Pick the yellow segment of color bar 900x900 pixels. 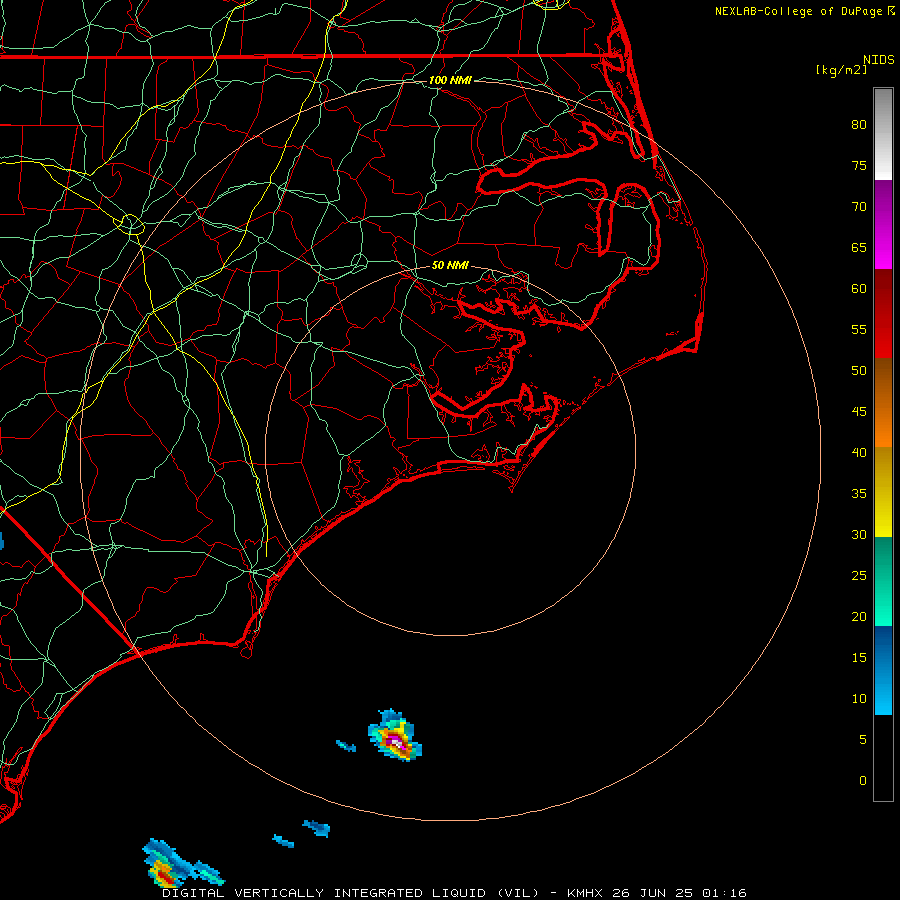[x=883, y=492]
